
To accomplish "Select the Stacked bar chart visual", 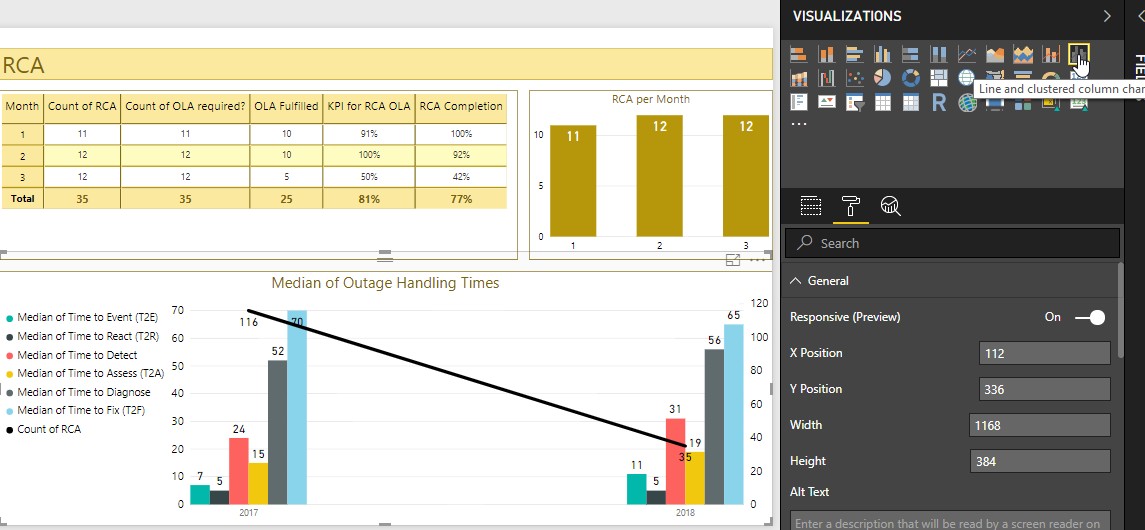I will point(798,54).
